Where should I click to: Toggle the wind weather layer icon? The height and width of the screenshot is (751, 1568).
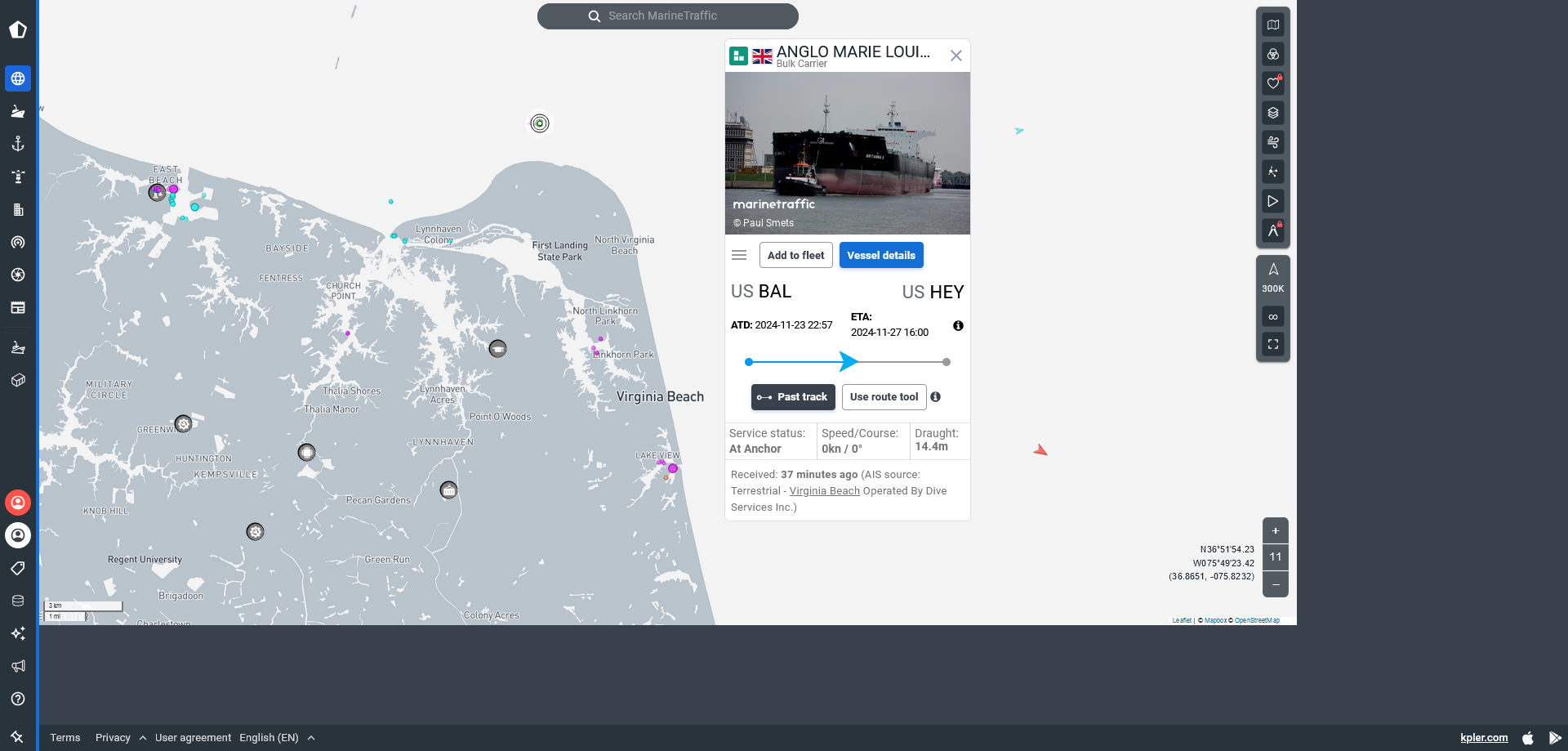coord(1273,142)
